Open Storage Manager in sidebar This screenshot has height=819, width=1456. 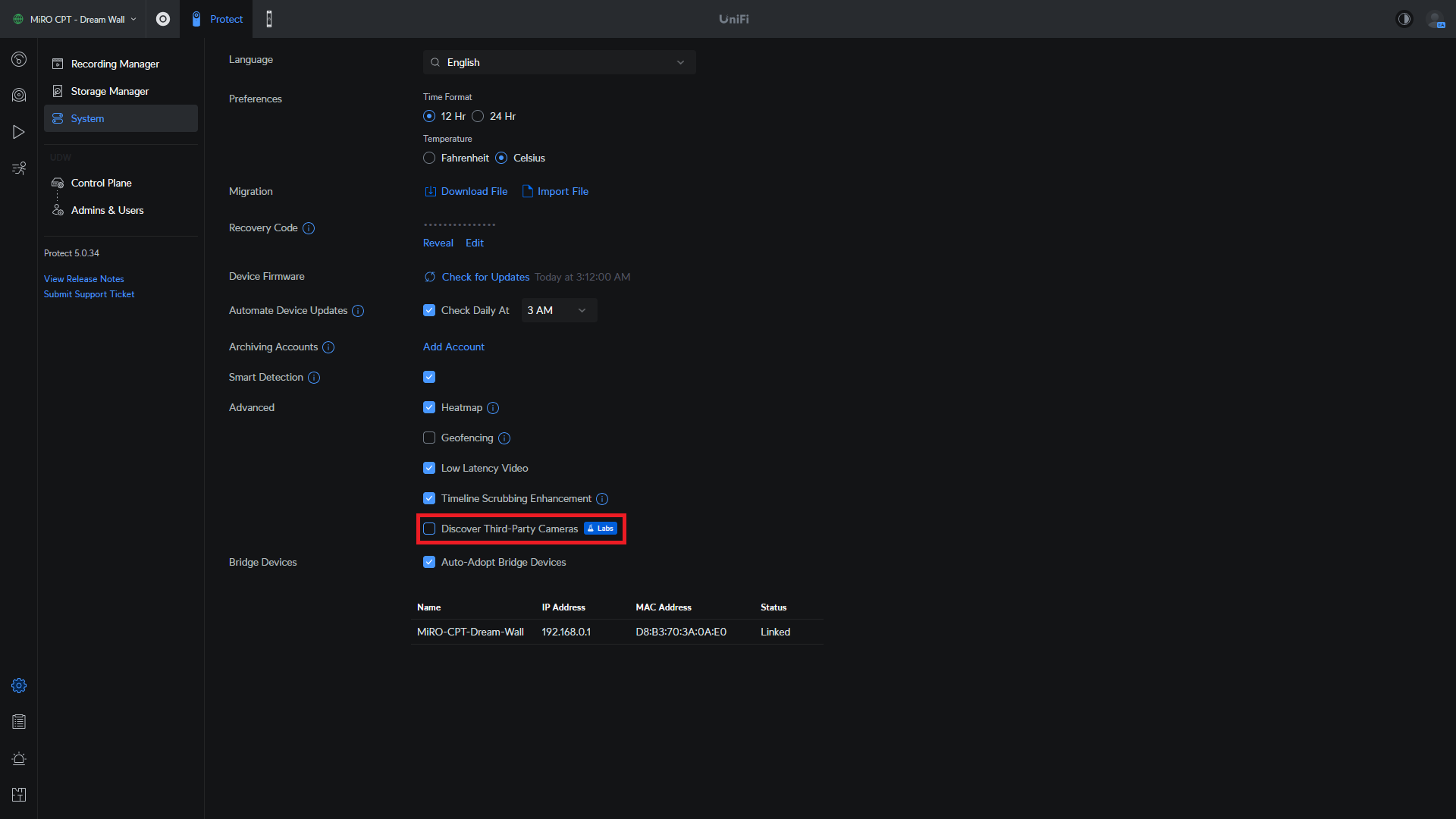109,91
